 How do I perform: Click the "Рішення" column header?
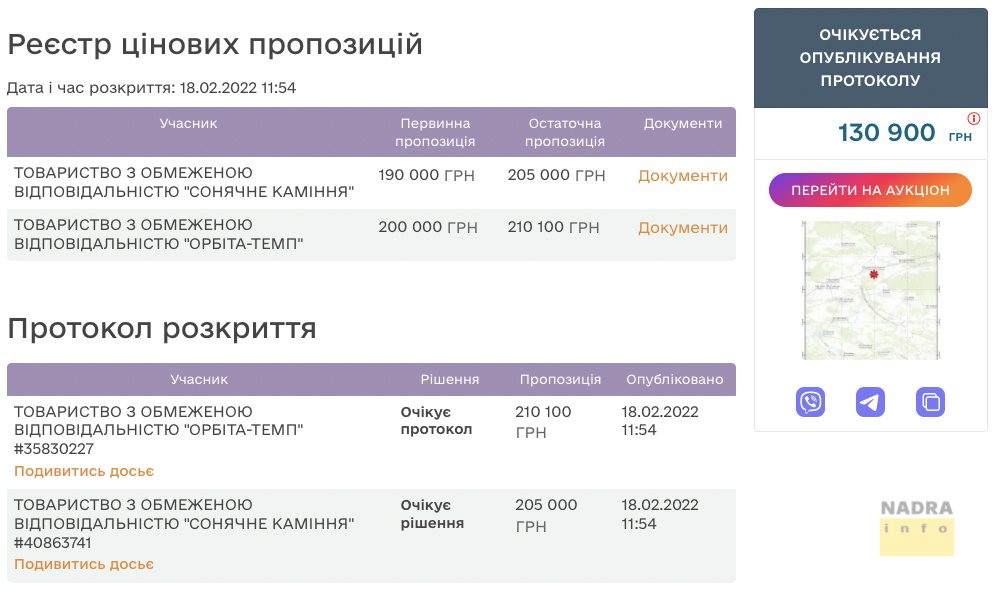tap(449, 380)
